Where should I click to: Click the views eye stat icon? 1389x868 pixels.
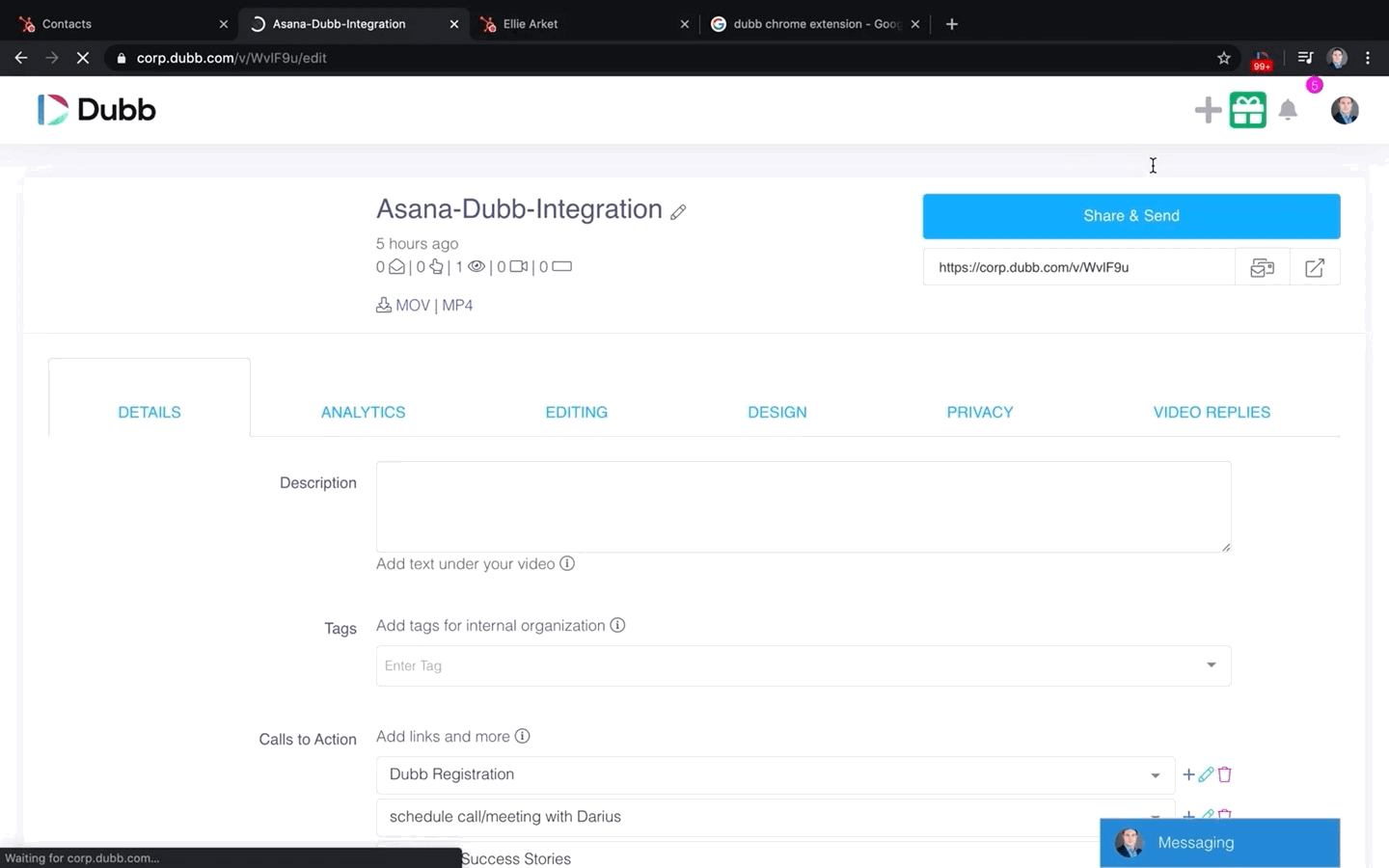476,267
